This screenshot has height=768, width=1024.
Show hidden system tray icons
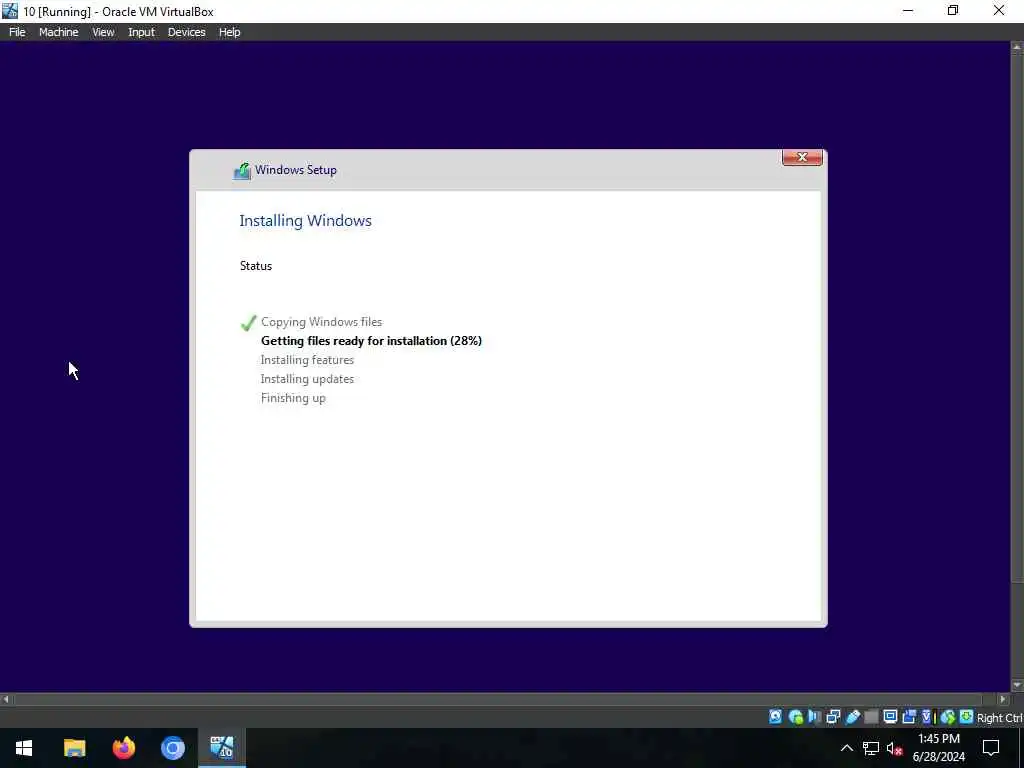pyautogui.click(x=846, y=748)
